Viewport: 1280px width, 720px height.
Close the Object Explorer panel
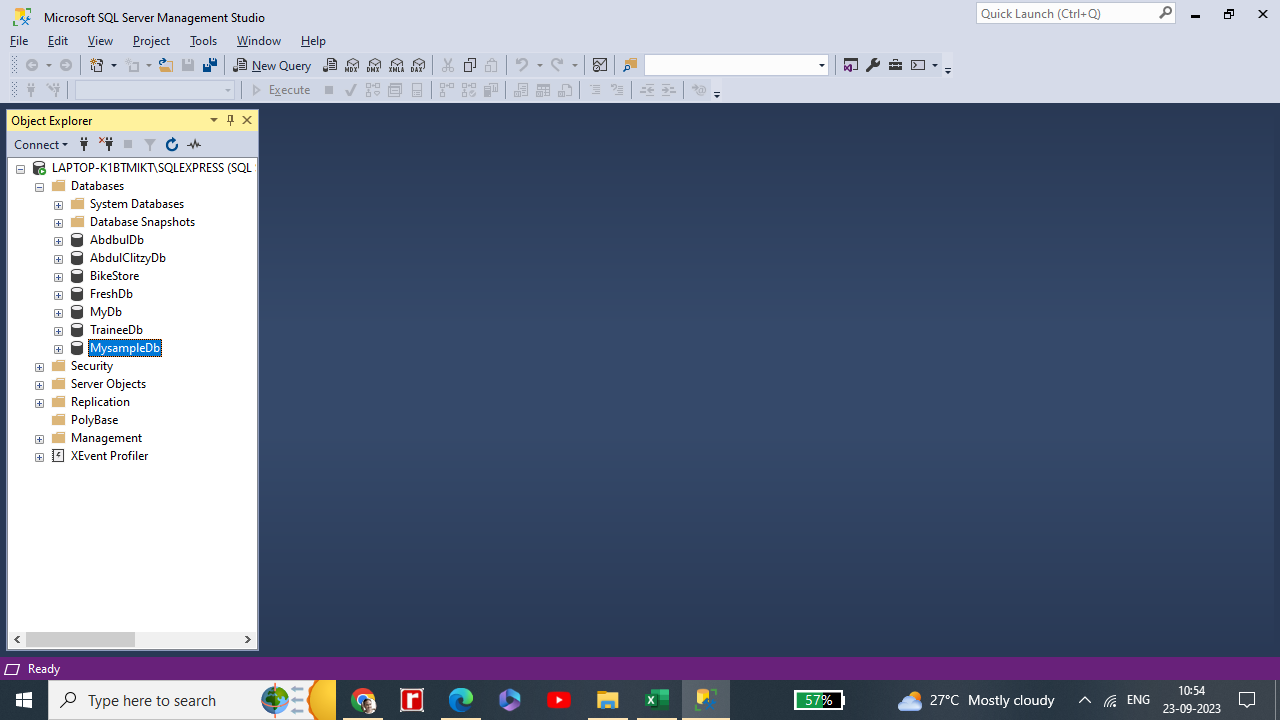pos(247,120)
